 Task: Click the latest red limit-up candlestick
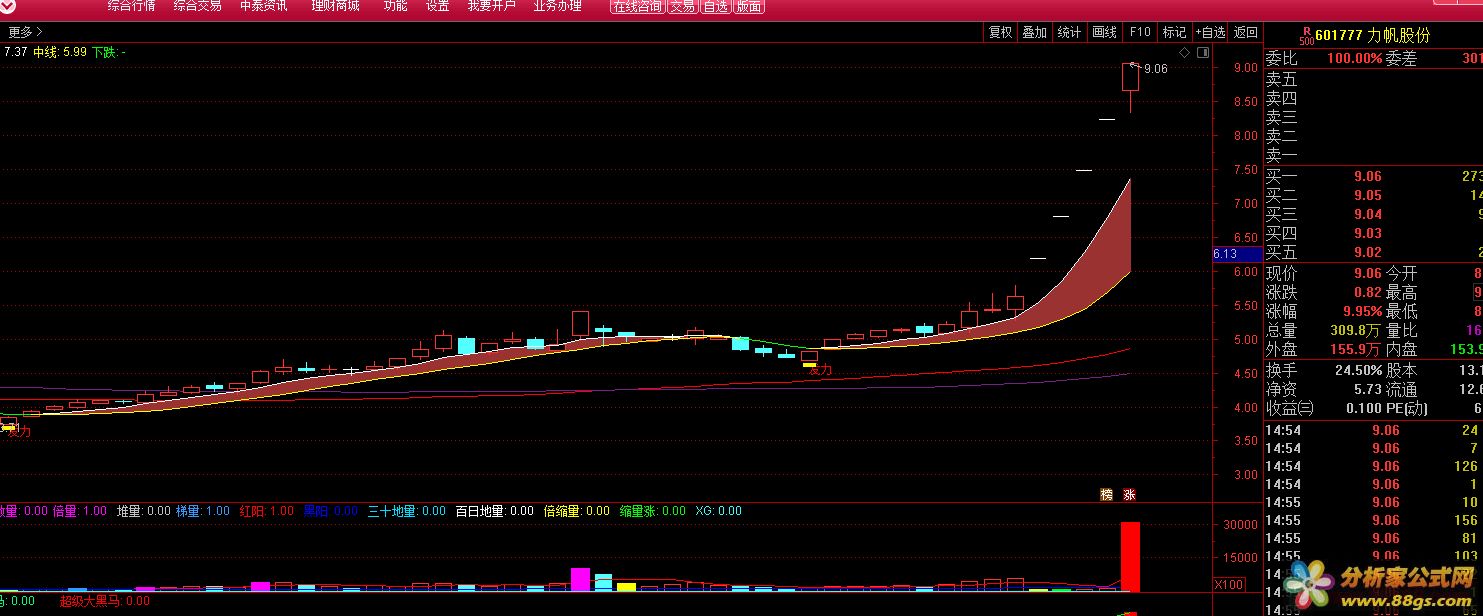(x=1130, y=78)
